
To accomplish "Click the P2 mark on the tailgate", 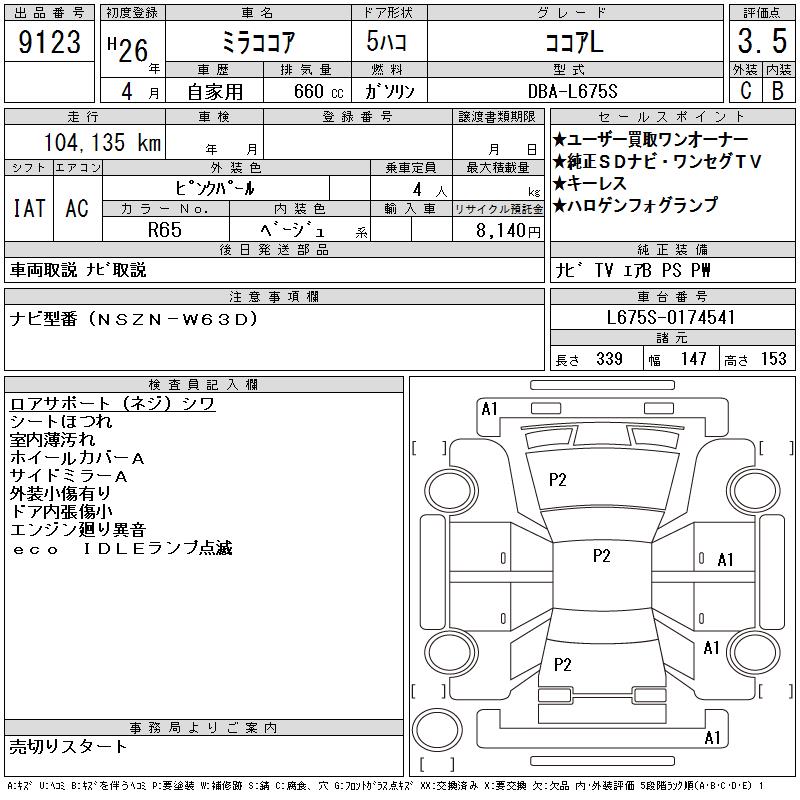I will (562, 664).
